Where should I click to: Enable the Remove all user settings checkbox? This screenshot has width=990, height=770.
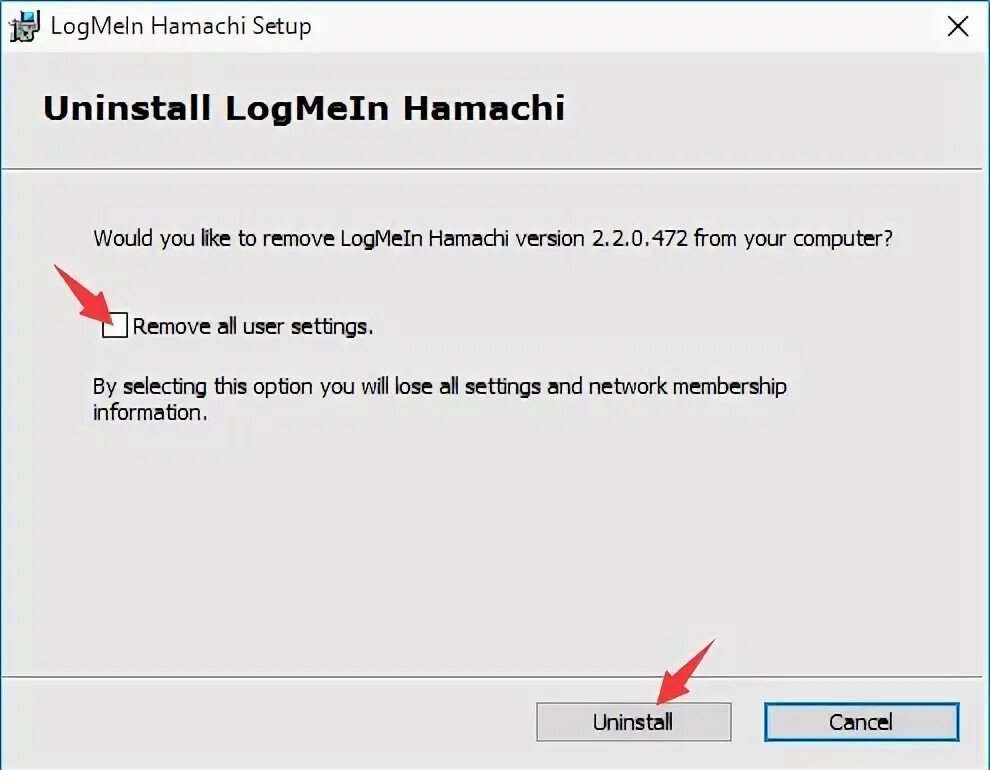pyautogui.click(x=115, y=325)
